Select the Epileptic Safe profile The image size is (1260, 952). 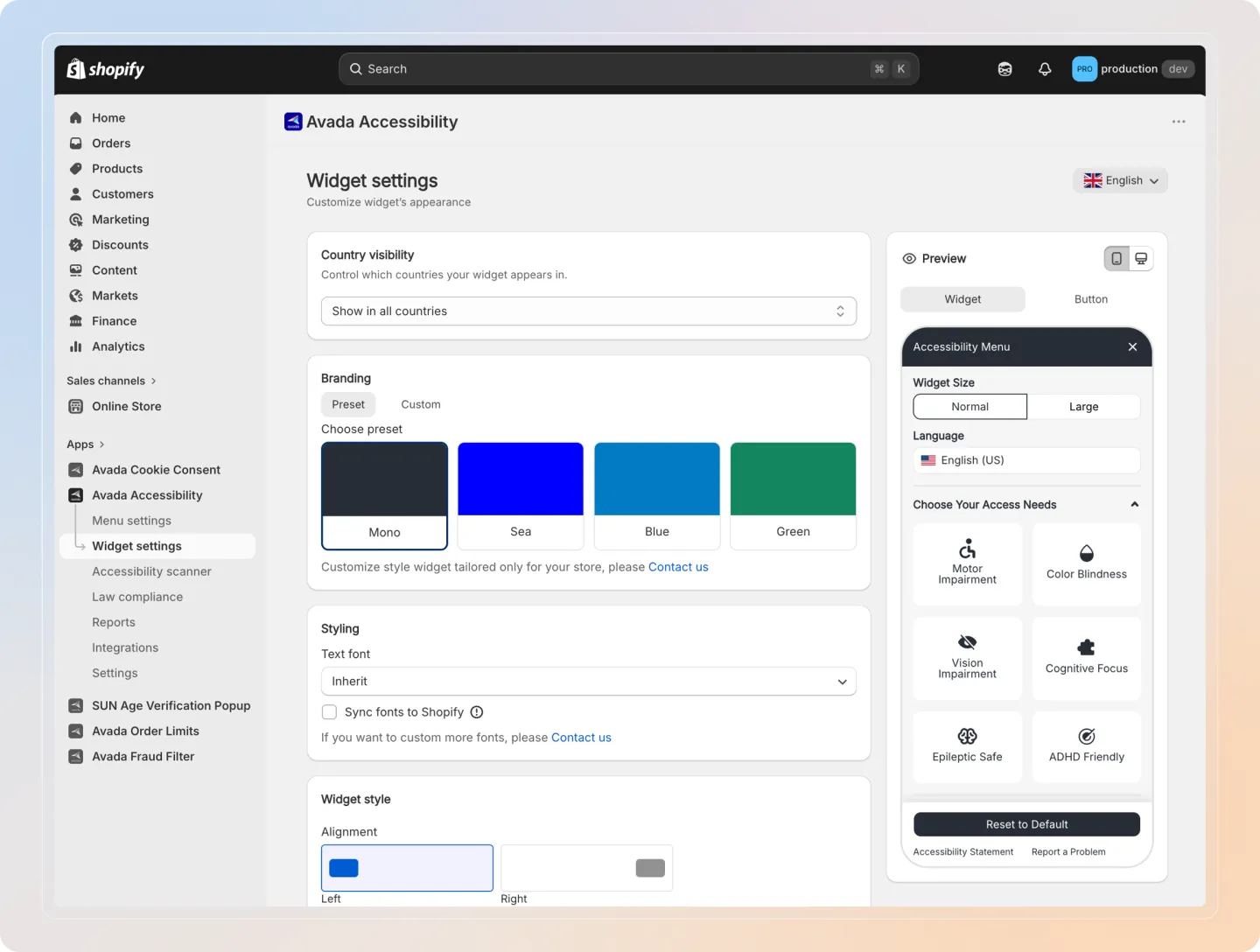(967, 746)
